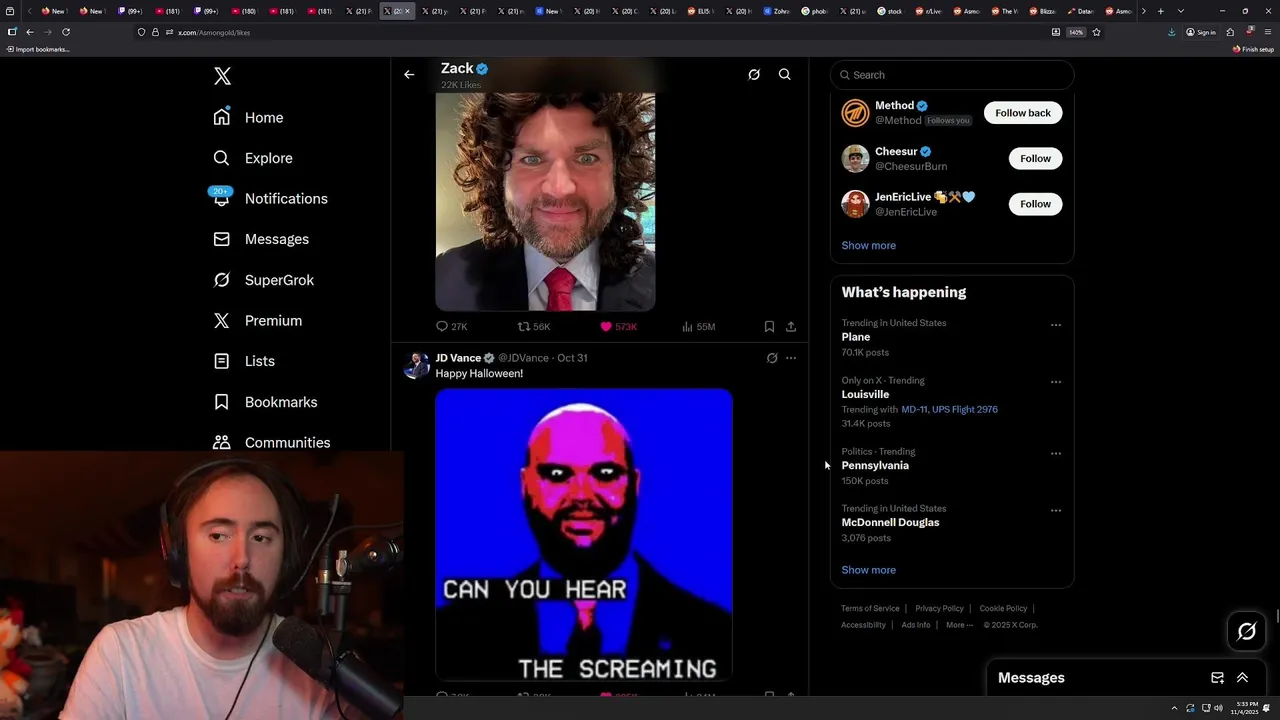The width and height of the screenshot is (1280, 720).
Task: Open Cheesur's profile avatar
Action: click(855, 158)
